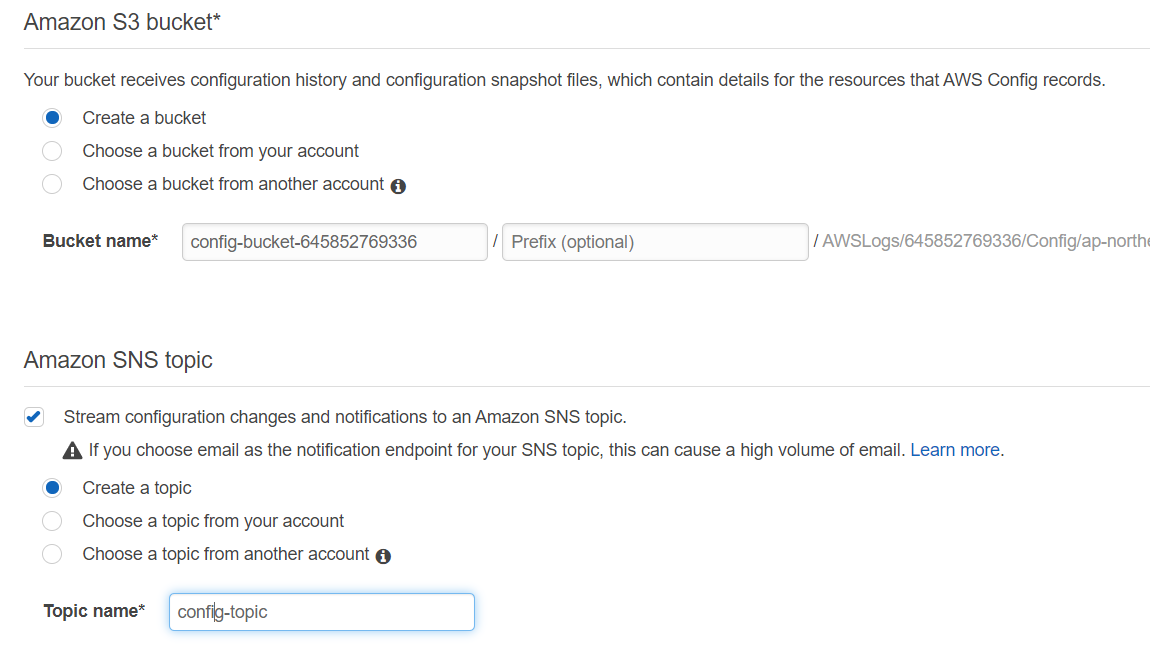Click the Bucket name input field
1150x667 pixels.
tap(334, 242)
